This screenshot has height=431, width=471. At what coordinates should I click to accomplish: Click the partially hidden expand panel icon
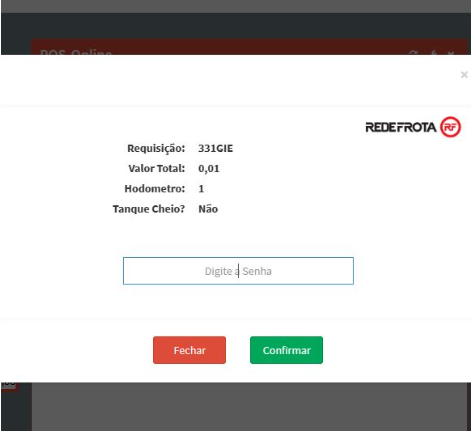click(x=434, y=53)
